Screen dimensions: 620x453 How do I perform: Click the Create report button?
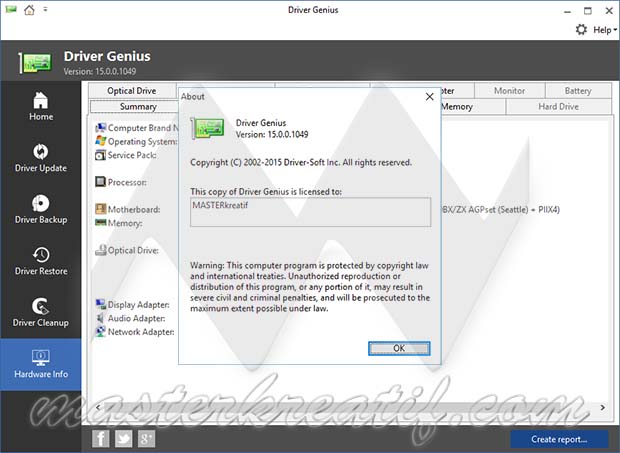[x=559, y=439]
